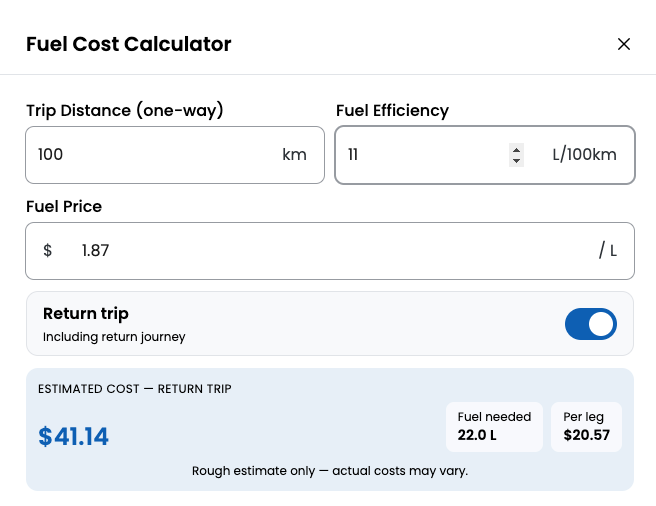The image size is (656, 506).
Task: Click the km unit suffix
Action: click(x=294, y=155)
